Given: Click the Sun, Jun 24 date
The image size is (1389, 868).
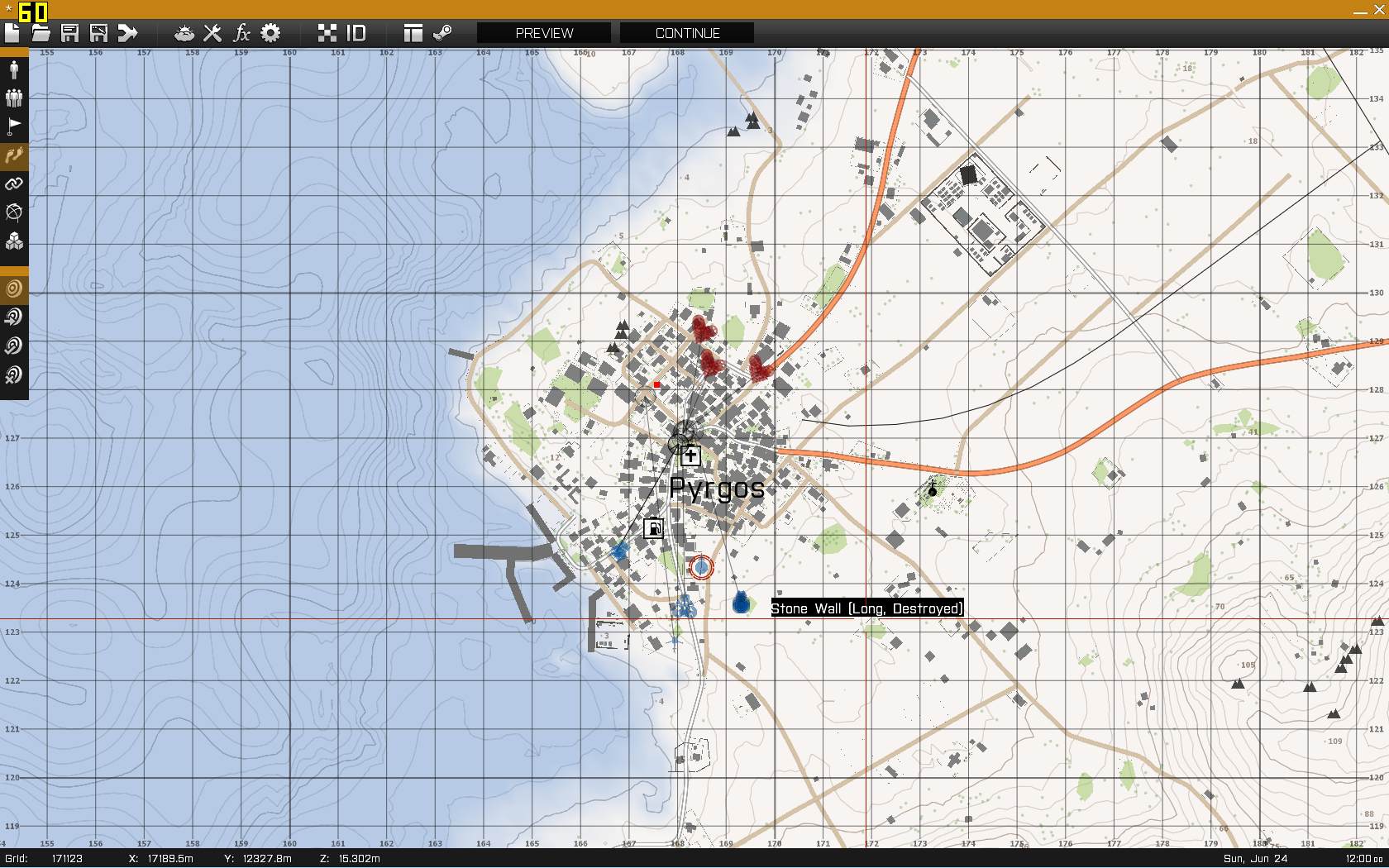Looking at the screenshot, I should pyautogui.click(x=1255, y=858).
